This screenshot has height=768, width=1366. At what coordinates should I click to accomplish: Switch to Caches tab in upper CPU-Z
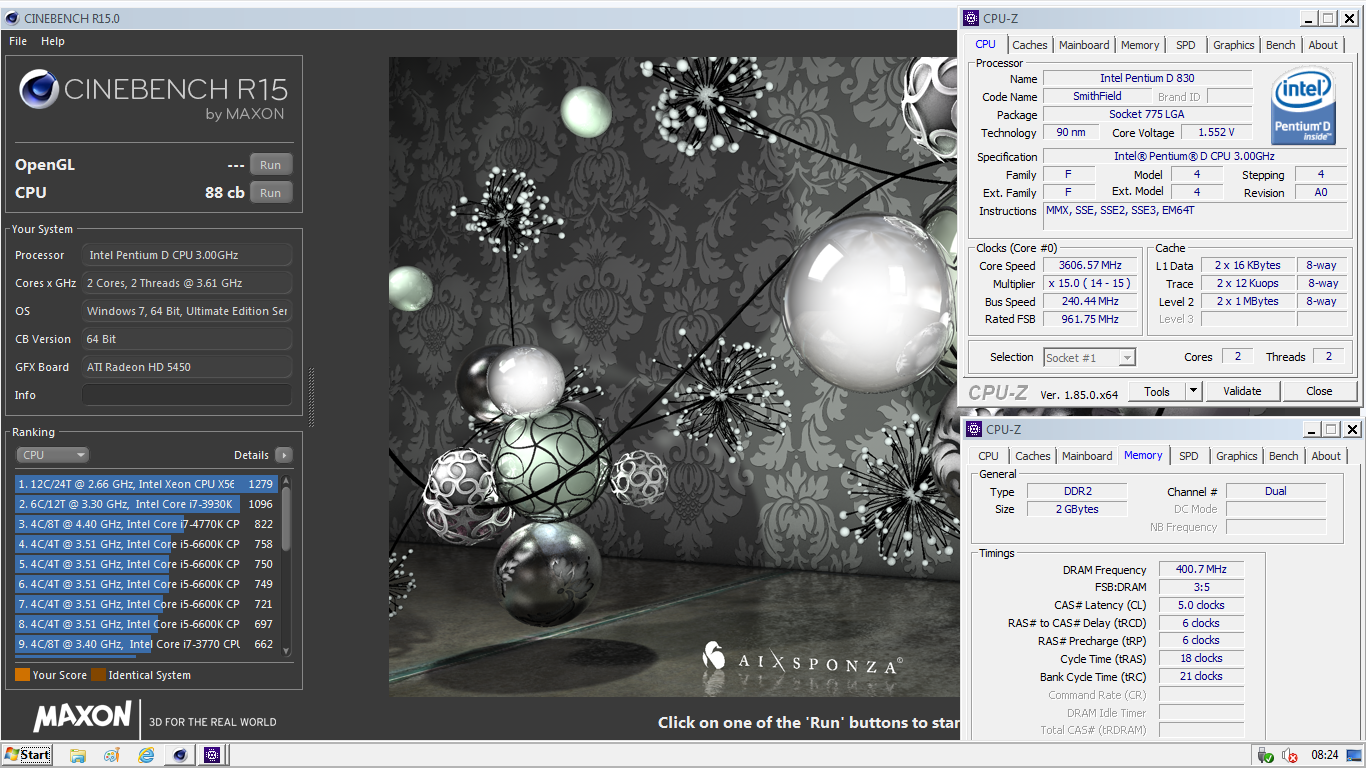[1030, 45]
